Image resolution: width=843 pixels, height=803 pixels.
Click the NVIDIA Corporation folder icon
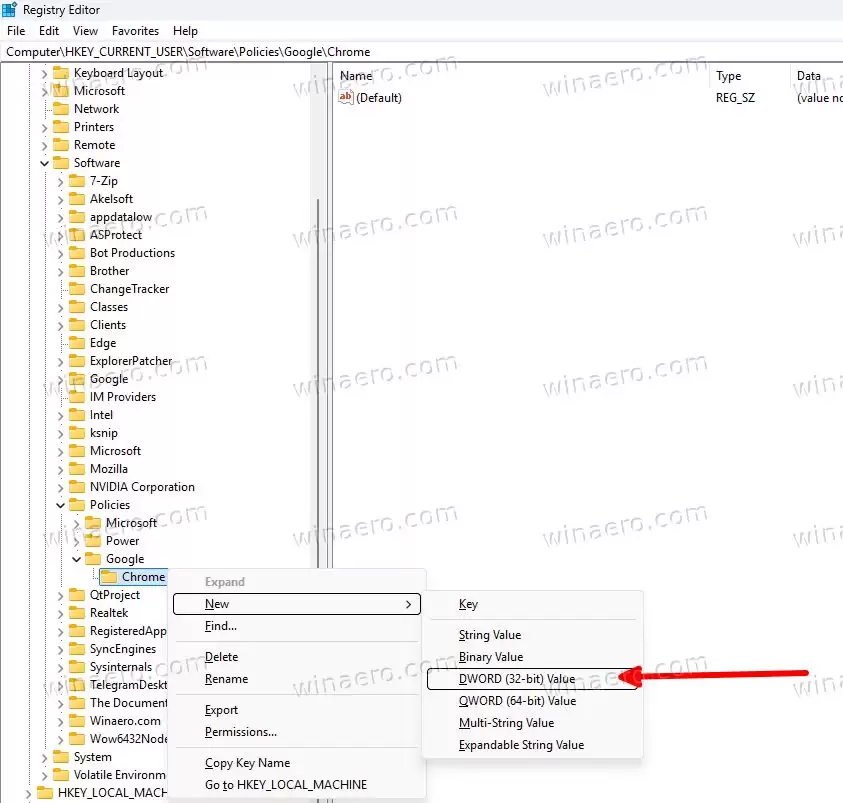(x=77, y=487)
